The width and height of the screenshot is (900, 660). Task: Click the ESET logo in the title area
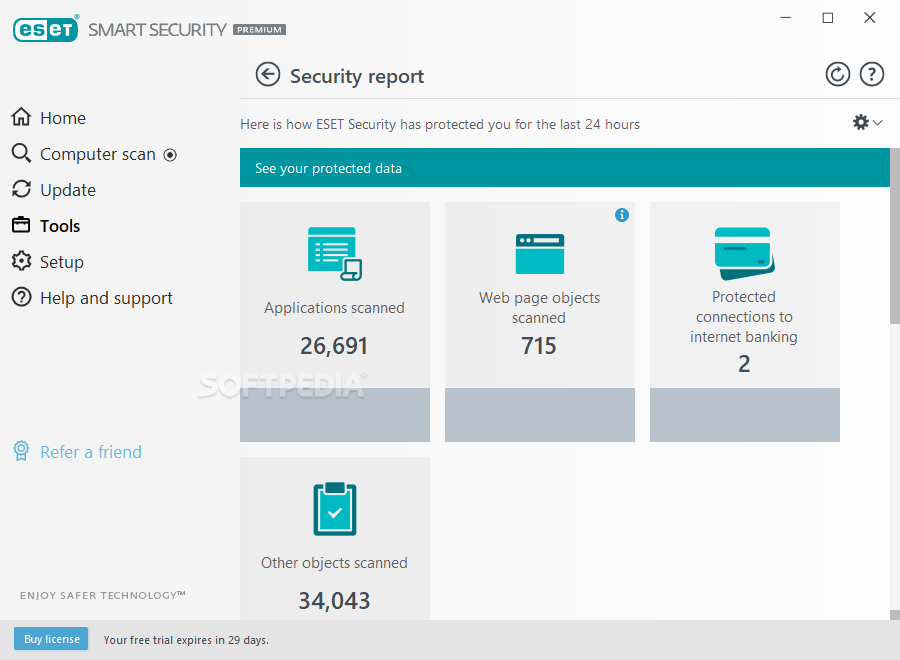(45, 29)
